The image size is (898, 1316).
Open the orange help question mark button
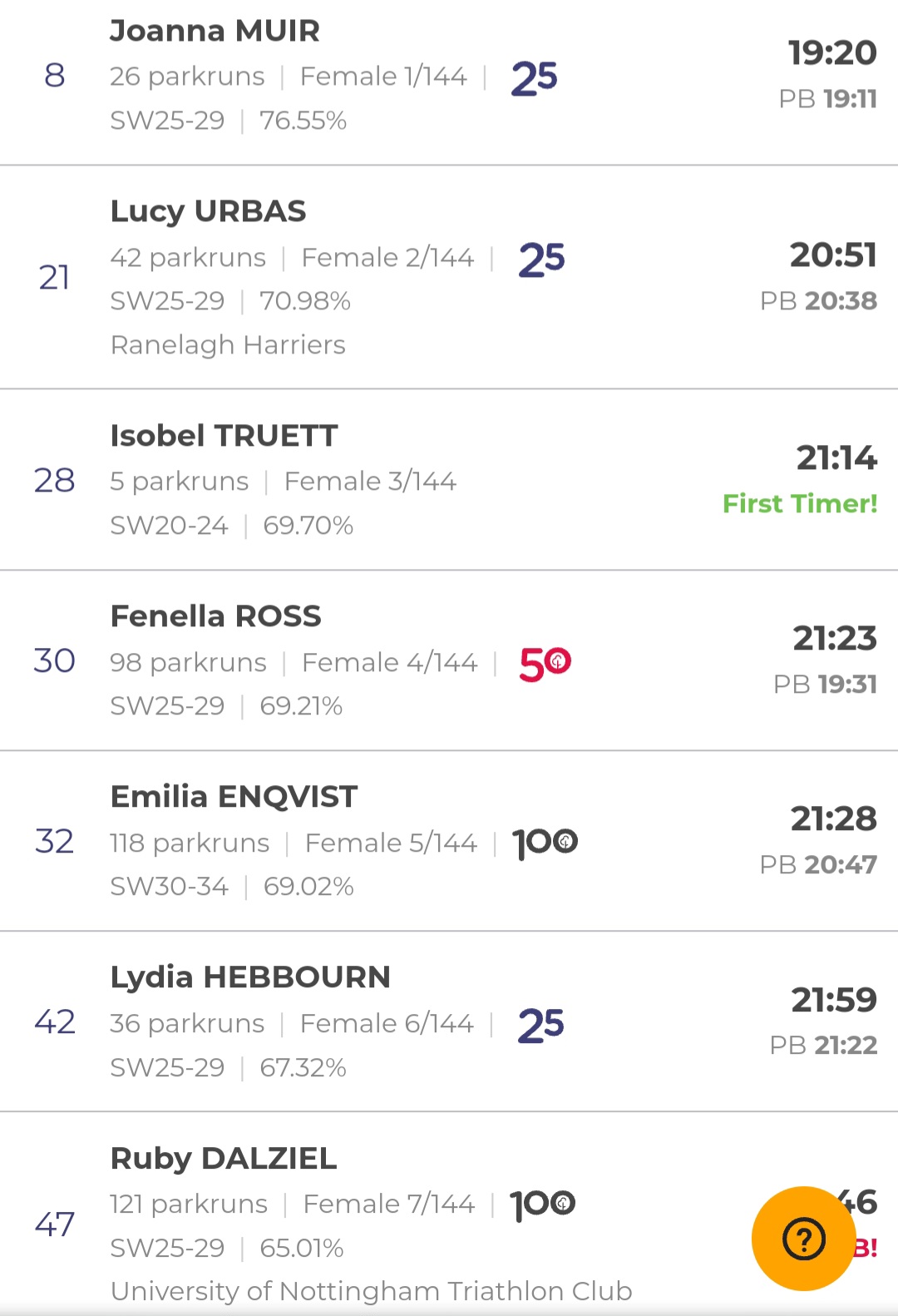coord(804,1239)
